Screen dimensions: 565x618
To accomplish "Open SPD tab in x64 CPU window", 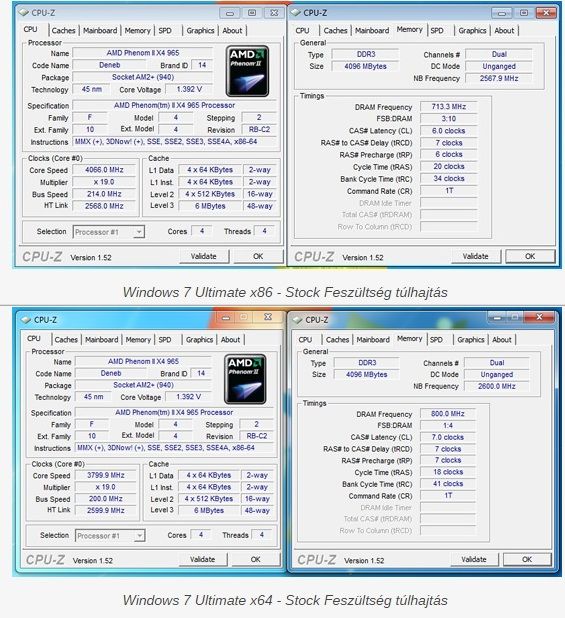I will click(165, 339).
